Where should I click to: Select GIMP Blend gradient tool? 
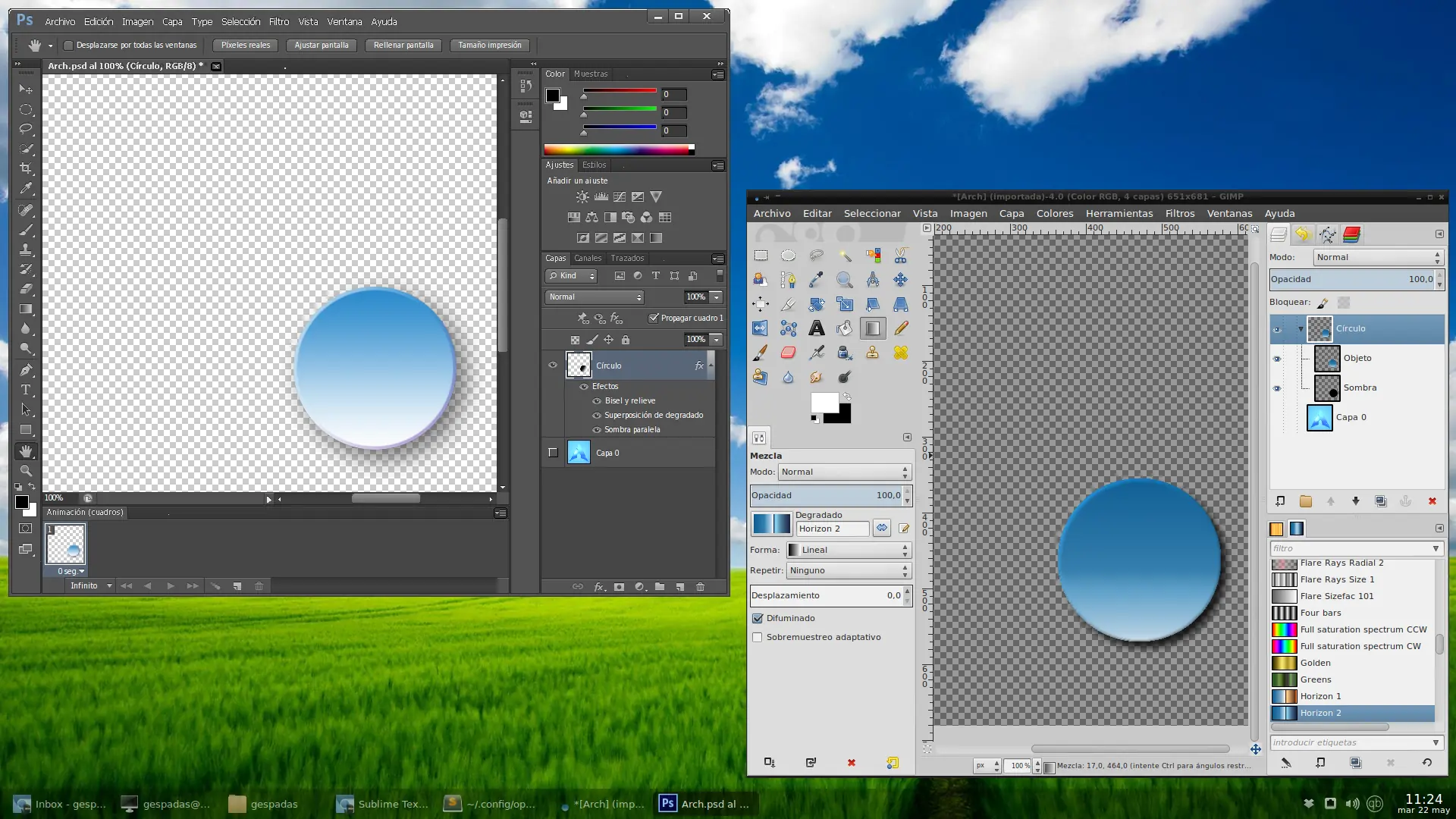(x=872, y=328)
